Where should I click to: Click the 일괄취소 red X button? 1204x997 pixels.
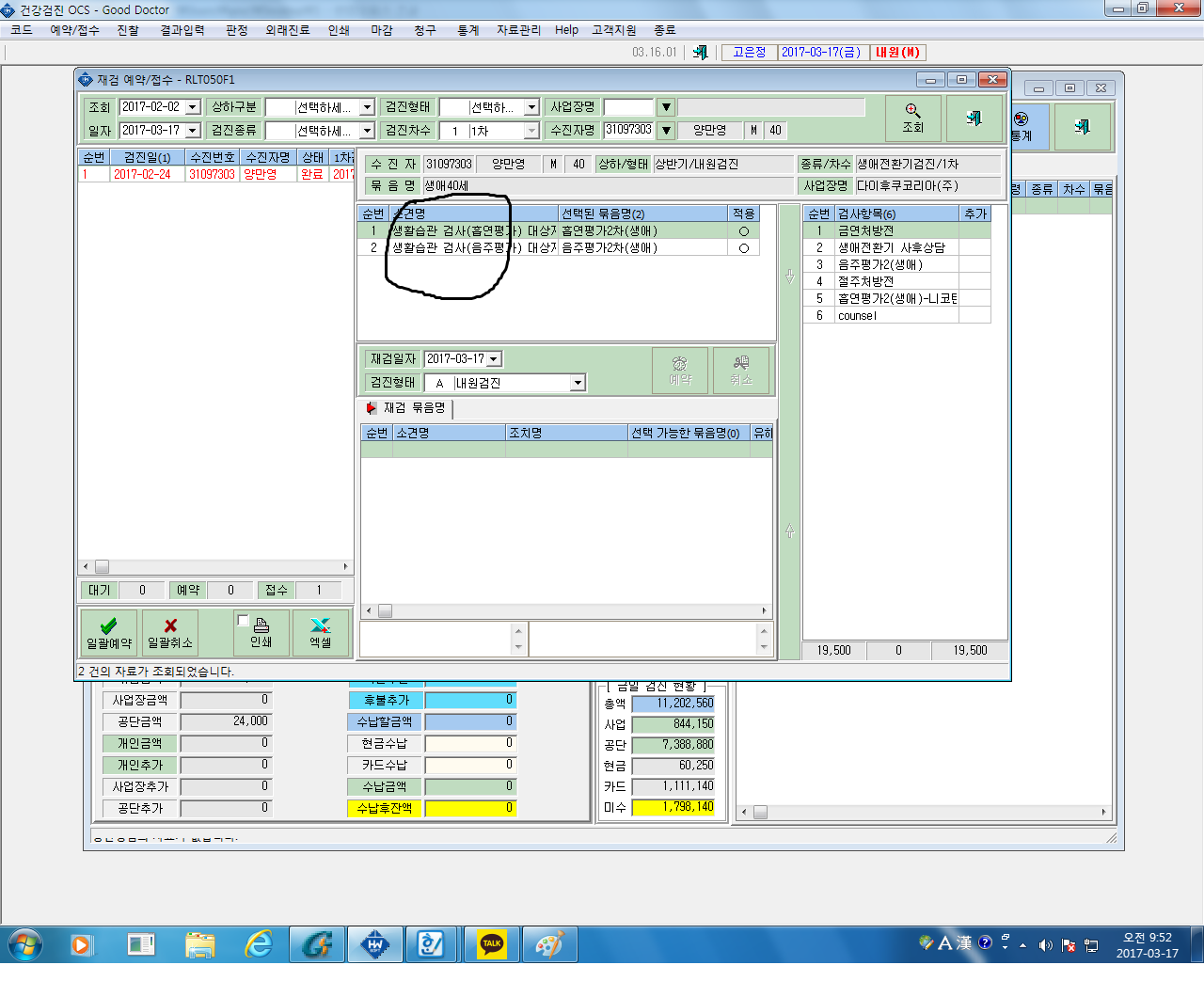170,632
